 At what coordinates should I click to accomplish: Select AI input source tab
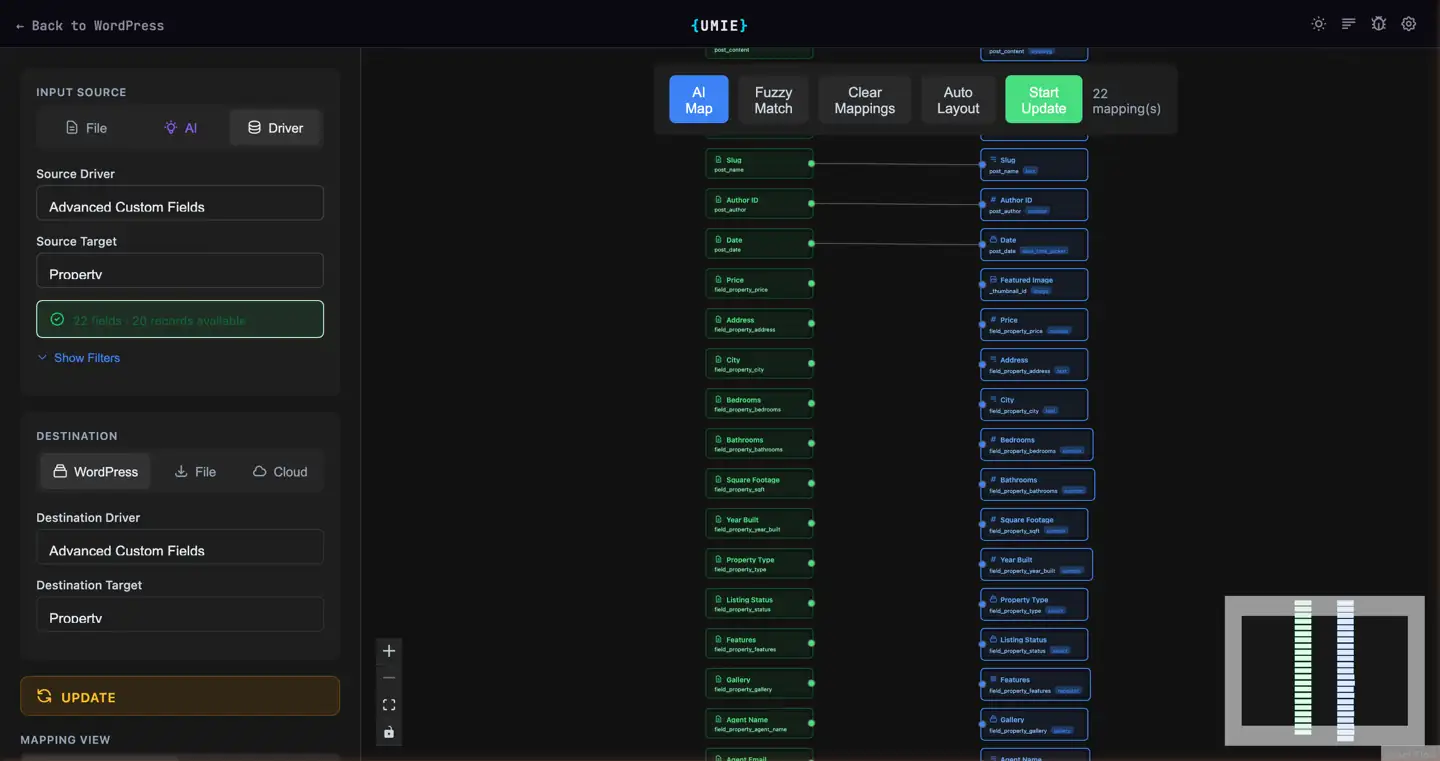click(180, 128)
